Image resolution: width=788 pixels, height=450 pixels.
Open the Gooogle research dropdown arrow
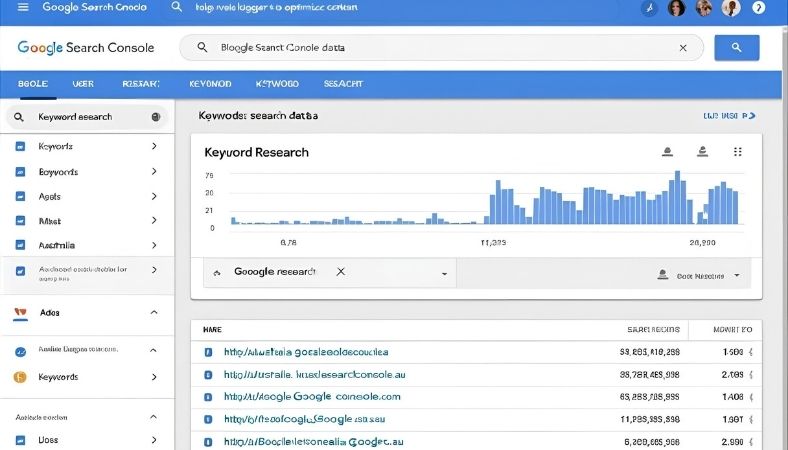444,274
